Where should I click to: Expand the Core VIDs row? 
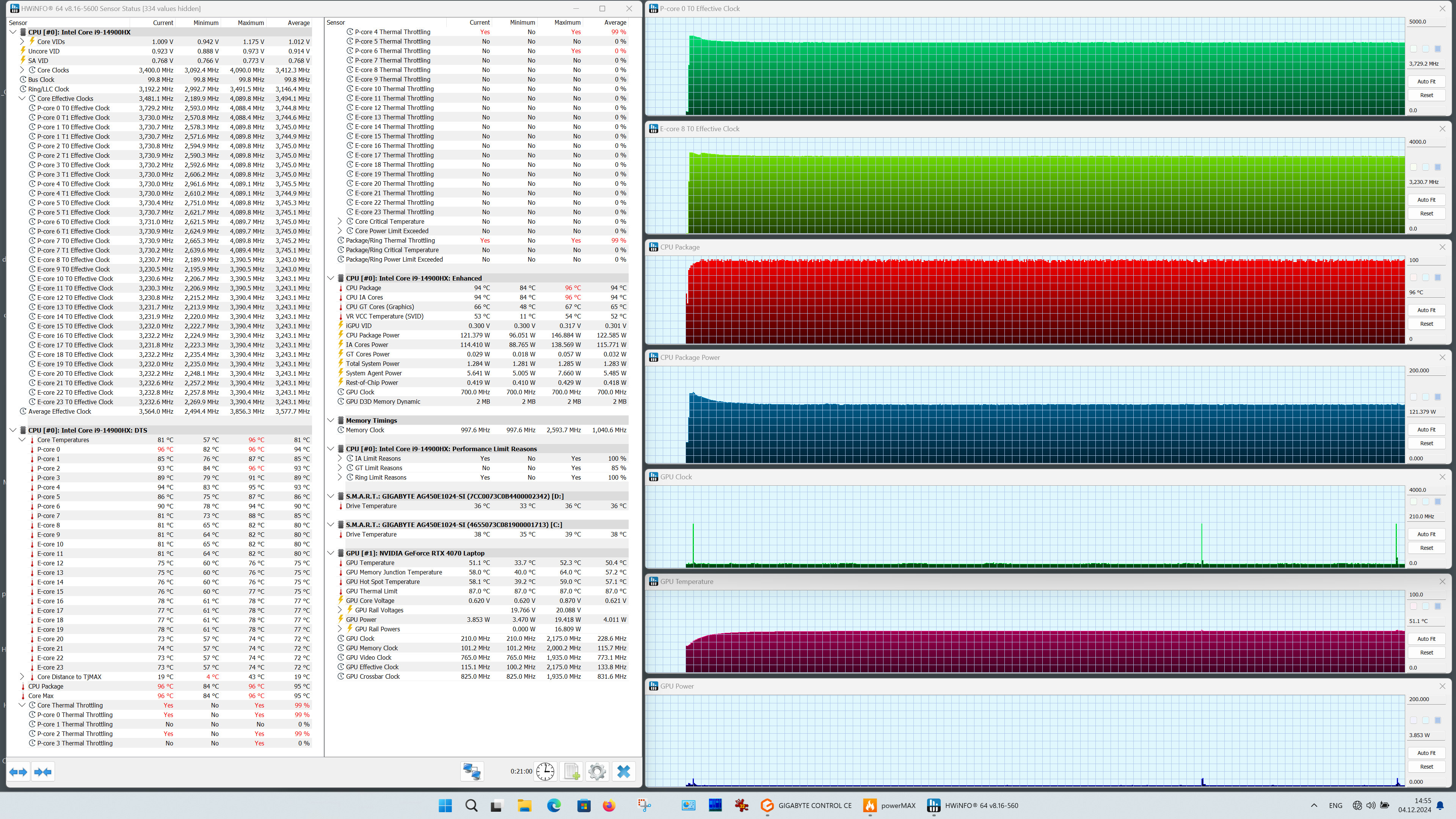click(x=23, y=41)
